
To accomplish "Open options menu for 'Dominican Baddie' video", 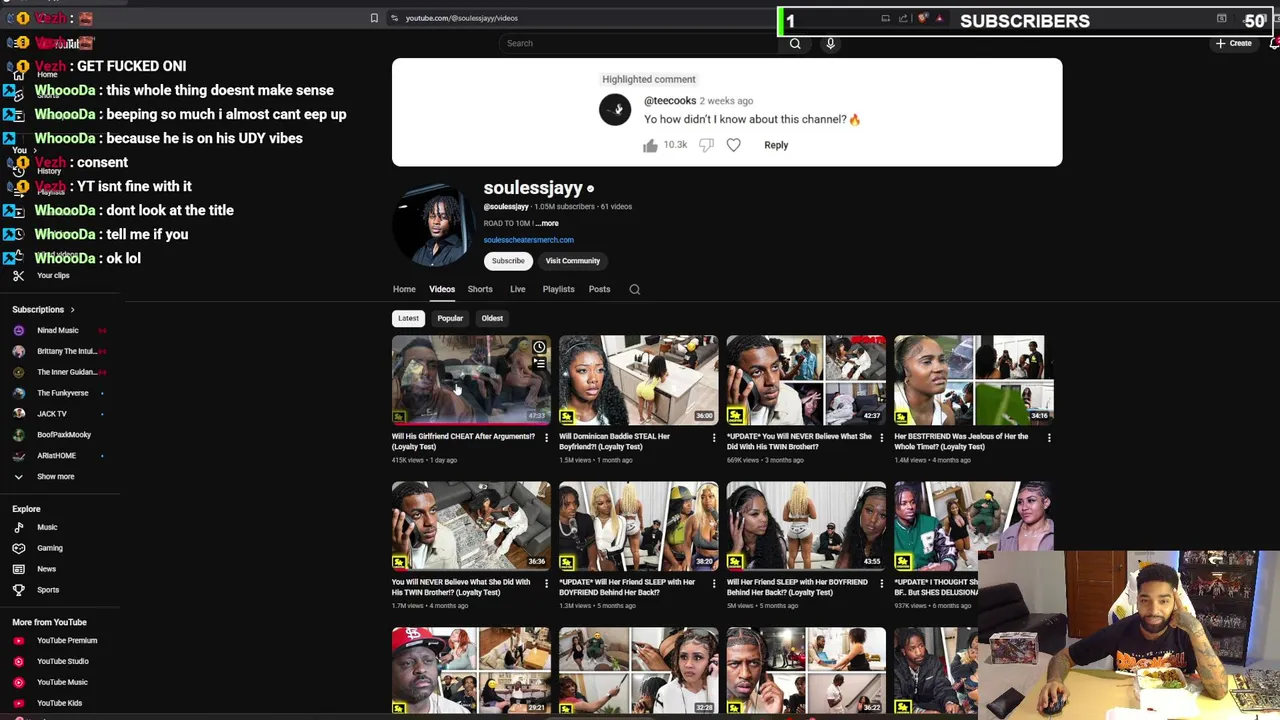I will coord(714,438).
